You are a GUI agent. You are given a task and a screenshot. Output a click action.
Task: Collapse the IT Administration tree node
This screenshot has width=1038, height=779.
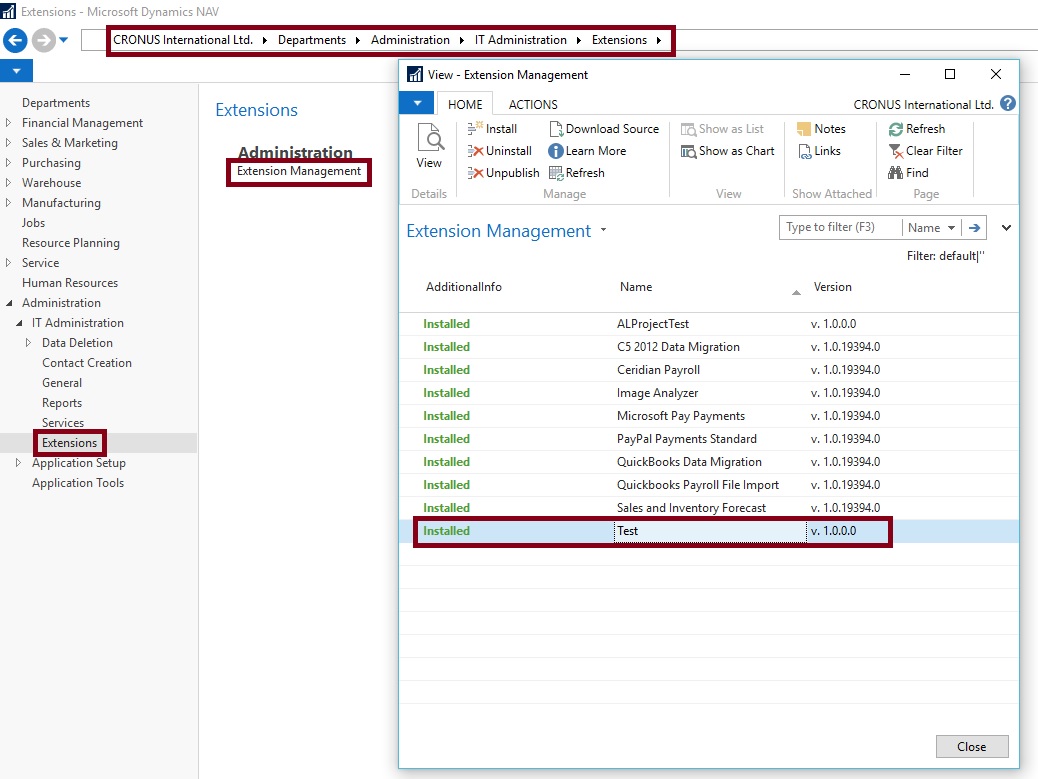point(20,323)
